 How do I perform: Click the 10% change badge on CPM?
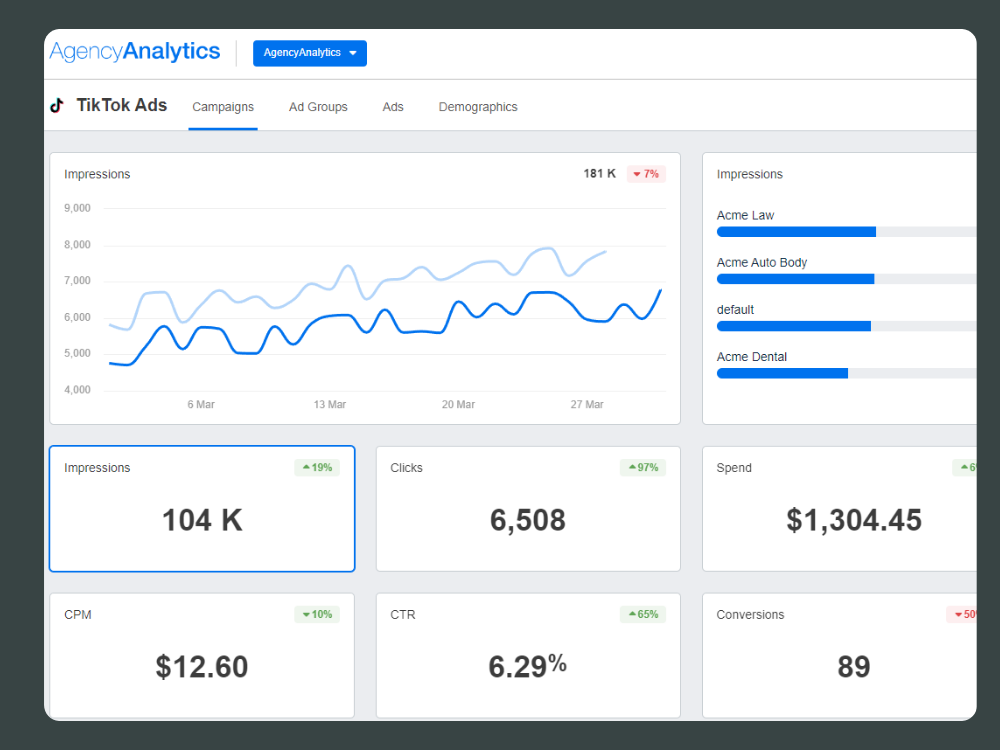[x=316, y=614]
